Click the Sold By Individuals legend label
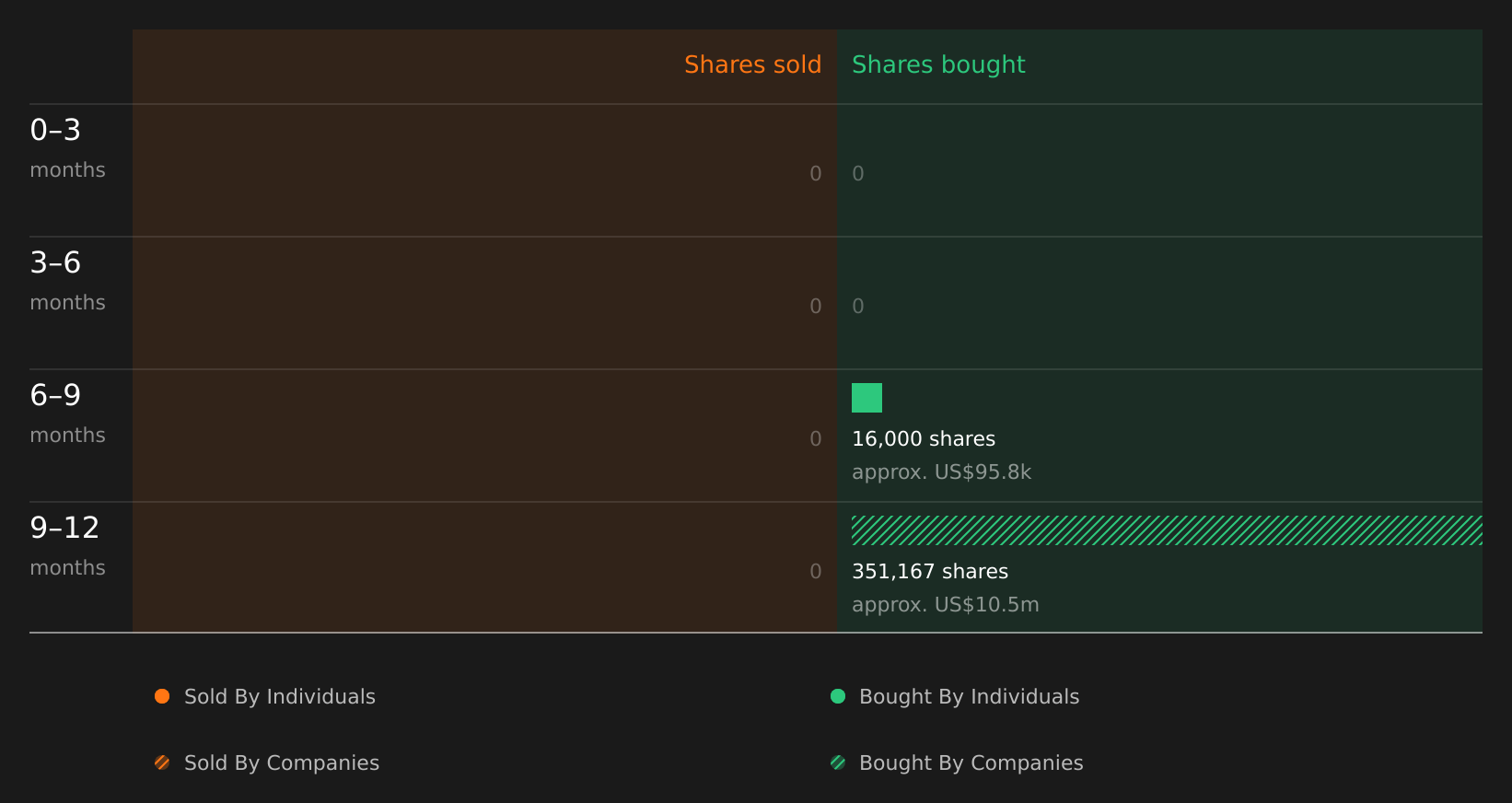1512x803 pixels. pyautogui.click(x=280, y=697)
